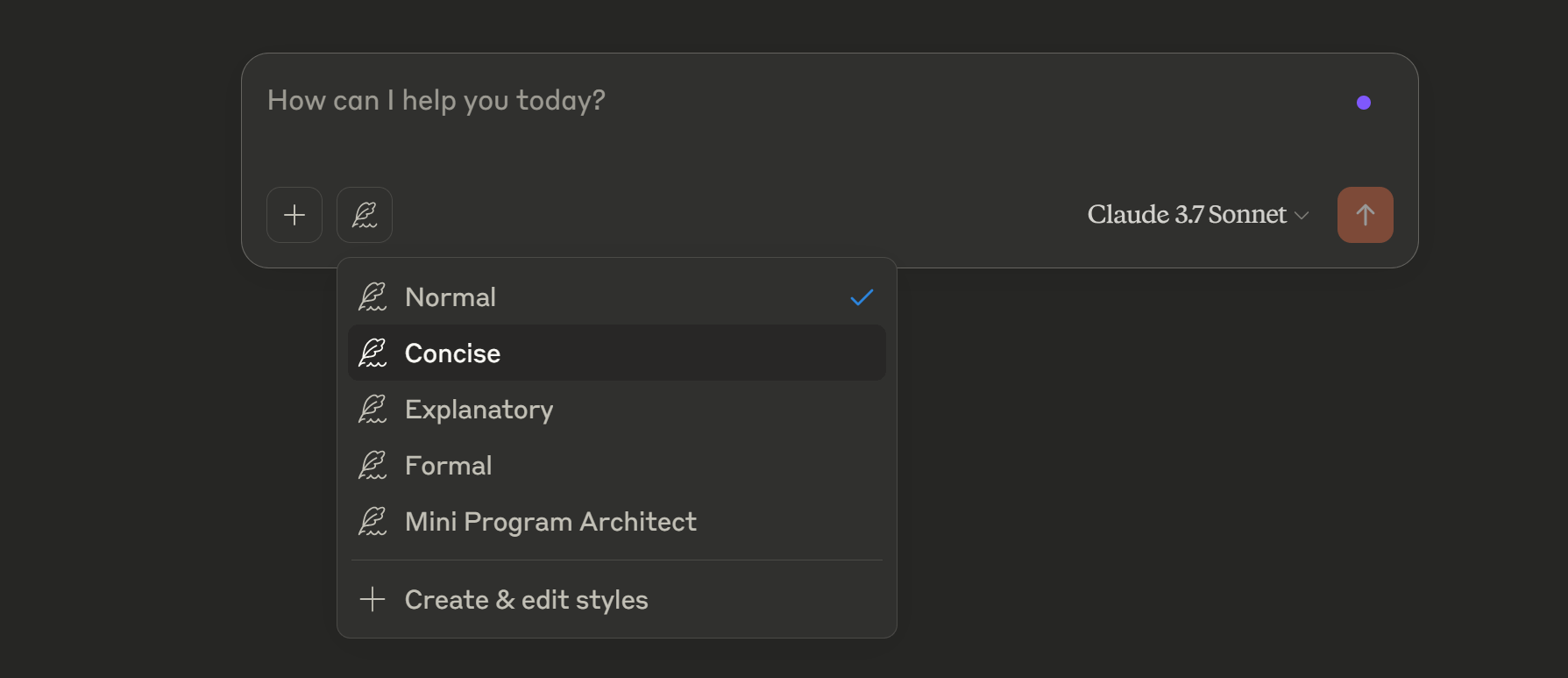The image size is (1568, 678).
Task: Click the purple dot indicator in the composer
Action: coord(1363,103)
